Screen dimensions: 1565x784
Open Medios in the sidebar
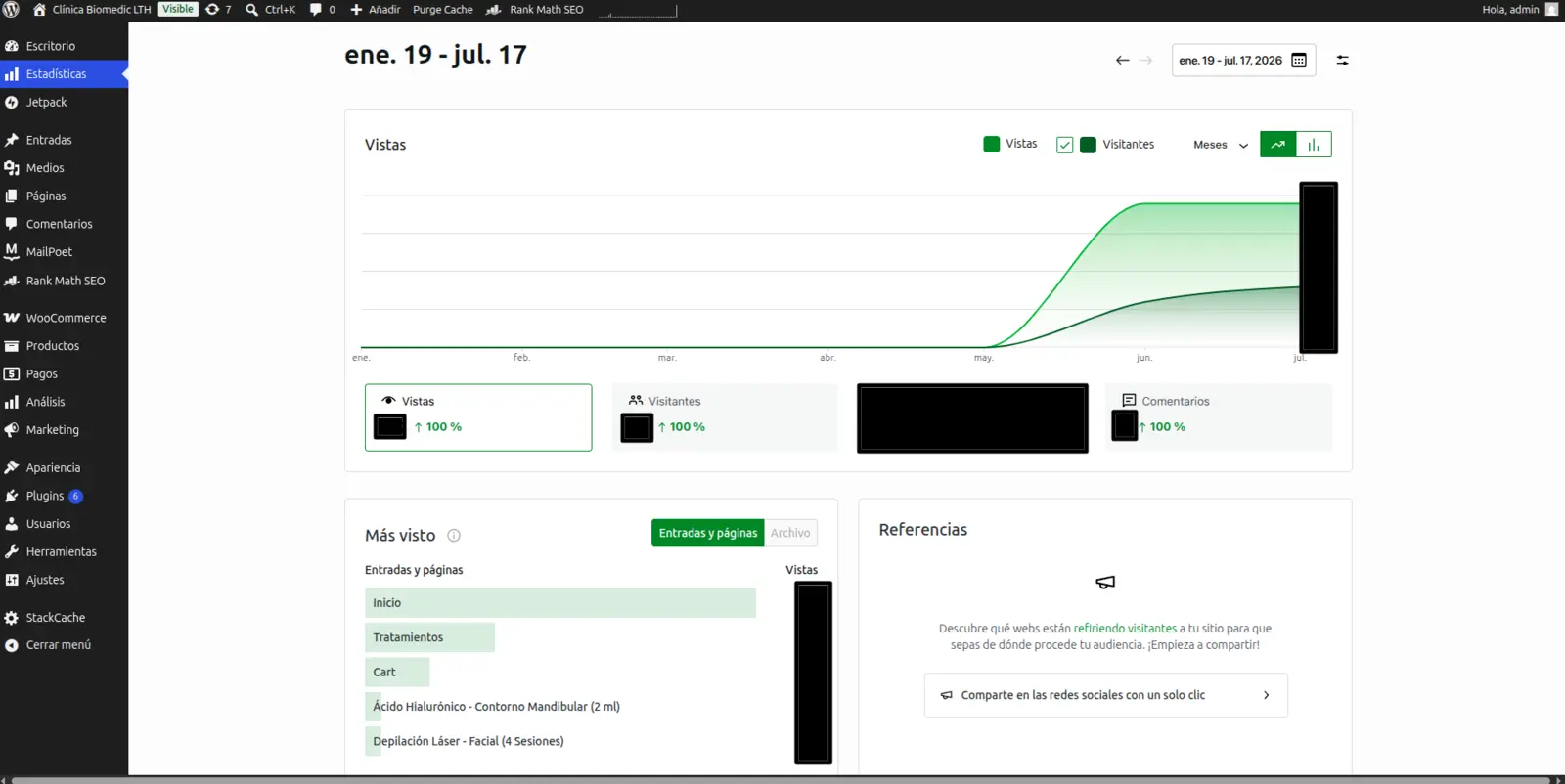64,168
